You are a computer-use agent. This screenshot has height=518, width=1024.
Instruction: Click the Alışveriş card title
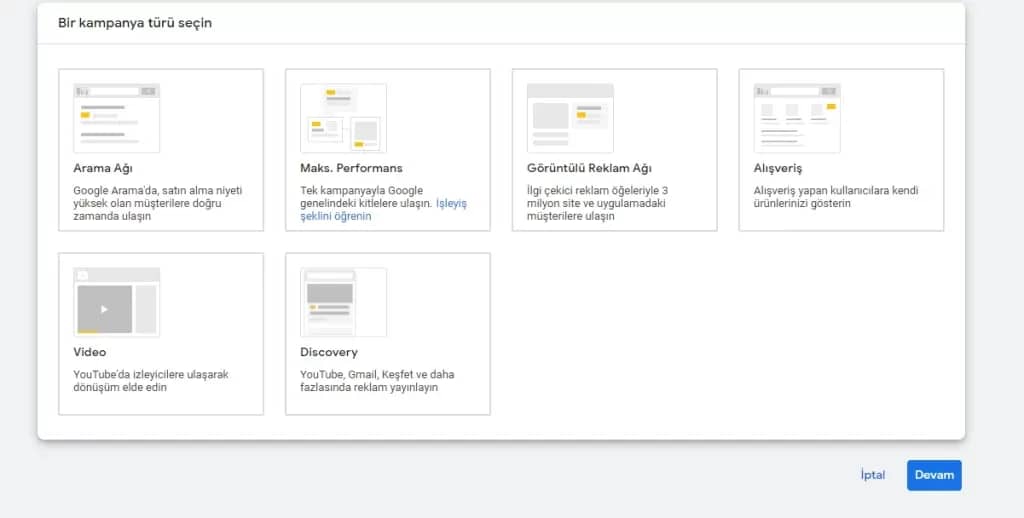click(778, 169)
